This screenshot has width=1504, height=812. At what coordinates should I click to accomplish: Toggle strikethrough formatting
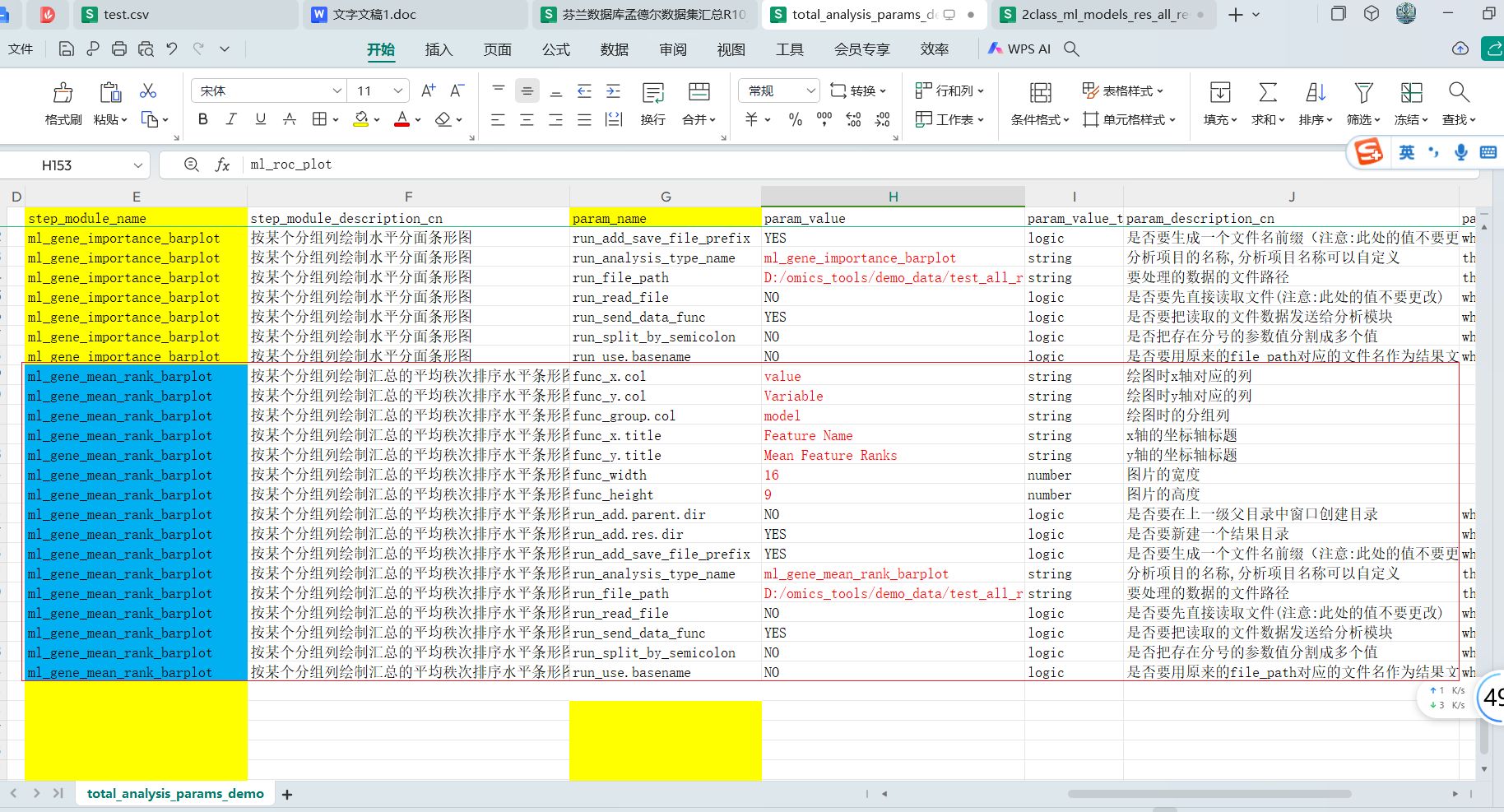click(290, 119)
